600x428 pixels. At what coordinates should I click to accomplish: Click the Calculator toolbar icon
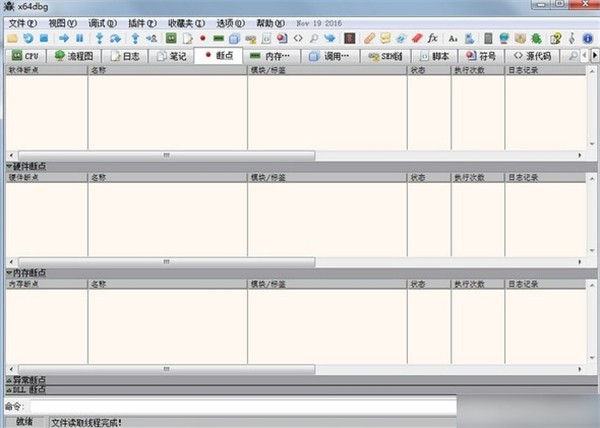point(488,38)
